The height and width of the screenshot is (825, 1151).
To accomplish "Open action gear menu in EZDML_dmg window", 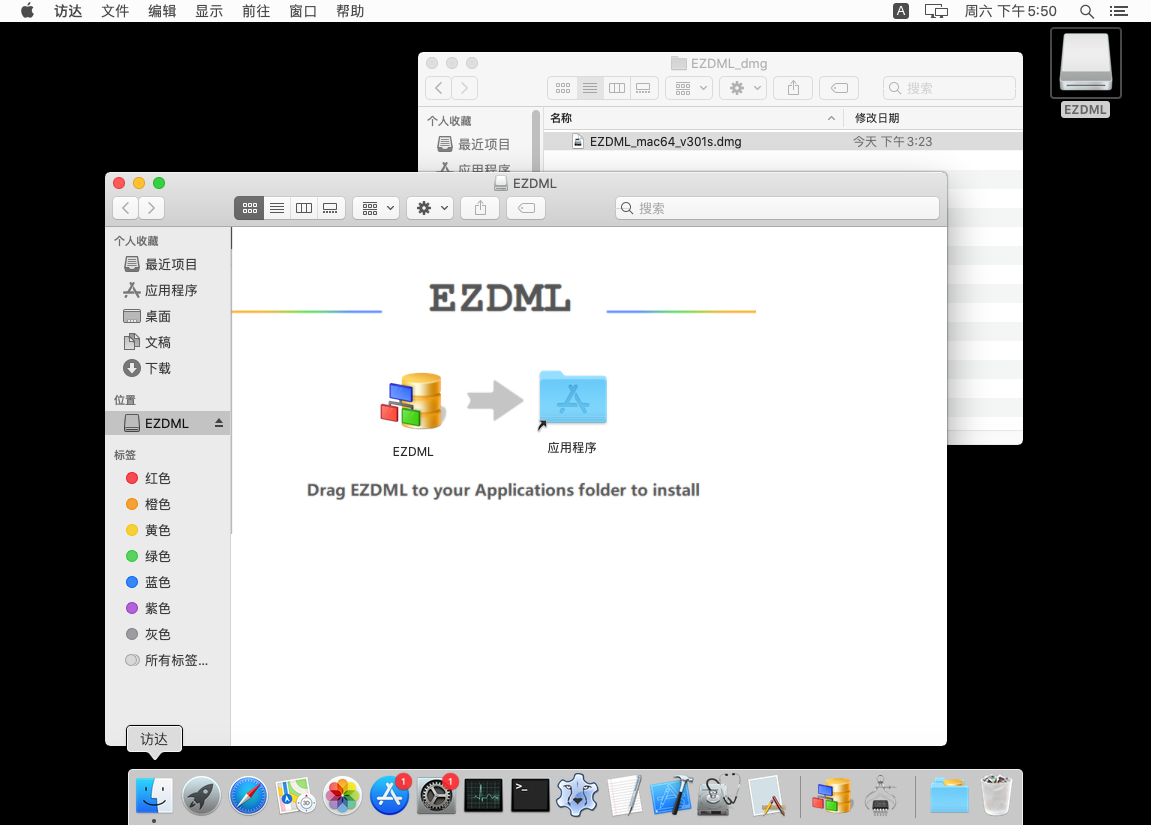I will click(744, 88).
